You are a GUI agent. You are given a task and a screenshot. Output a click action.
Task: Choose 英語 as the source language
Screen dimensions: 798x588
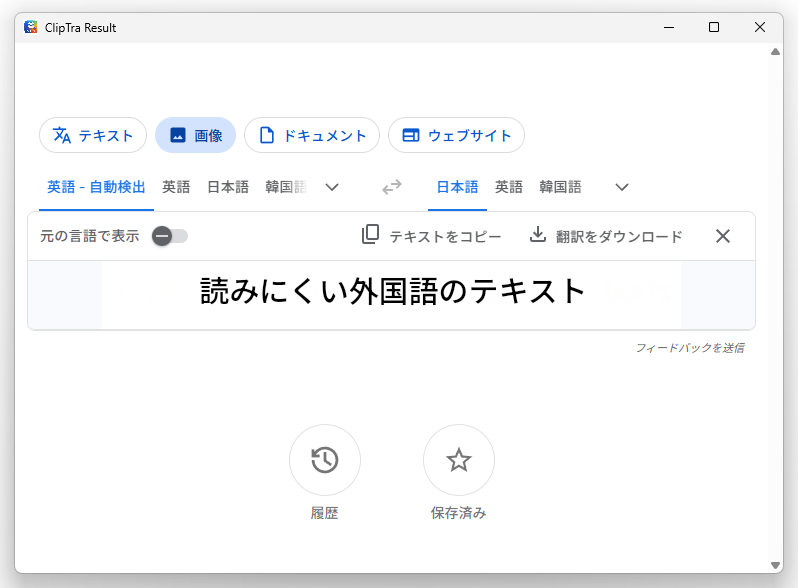(176, 187)
